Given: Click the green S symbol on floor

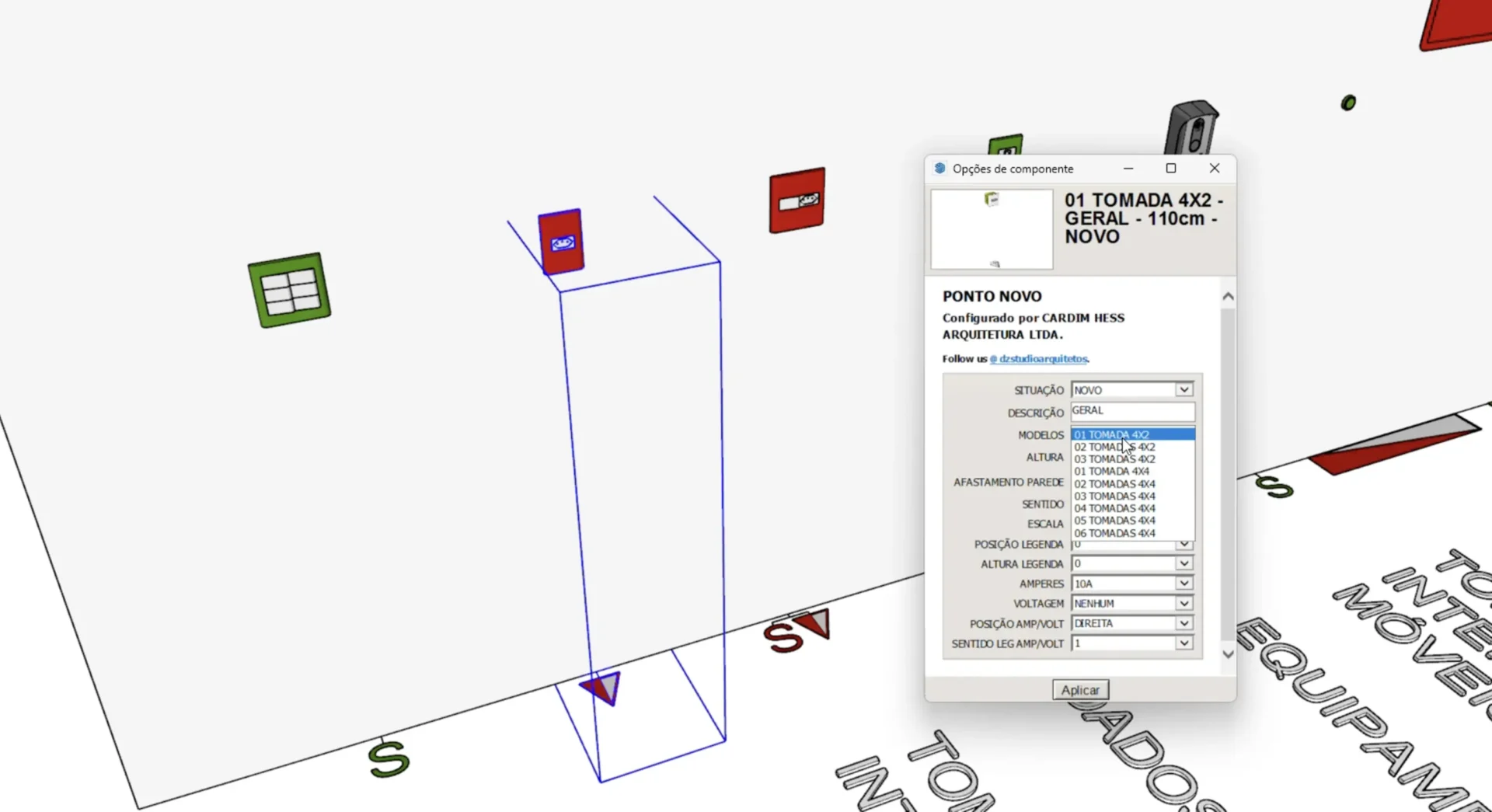Looking at the screenshot, I should (x=389, y=758).
